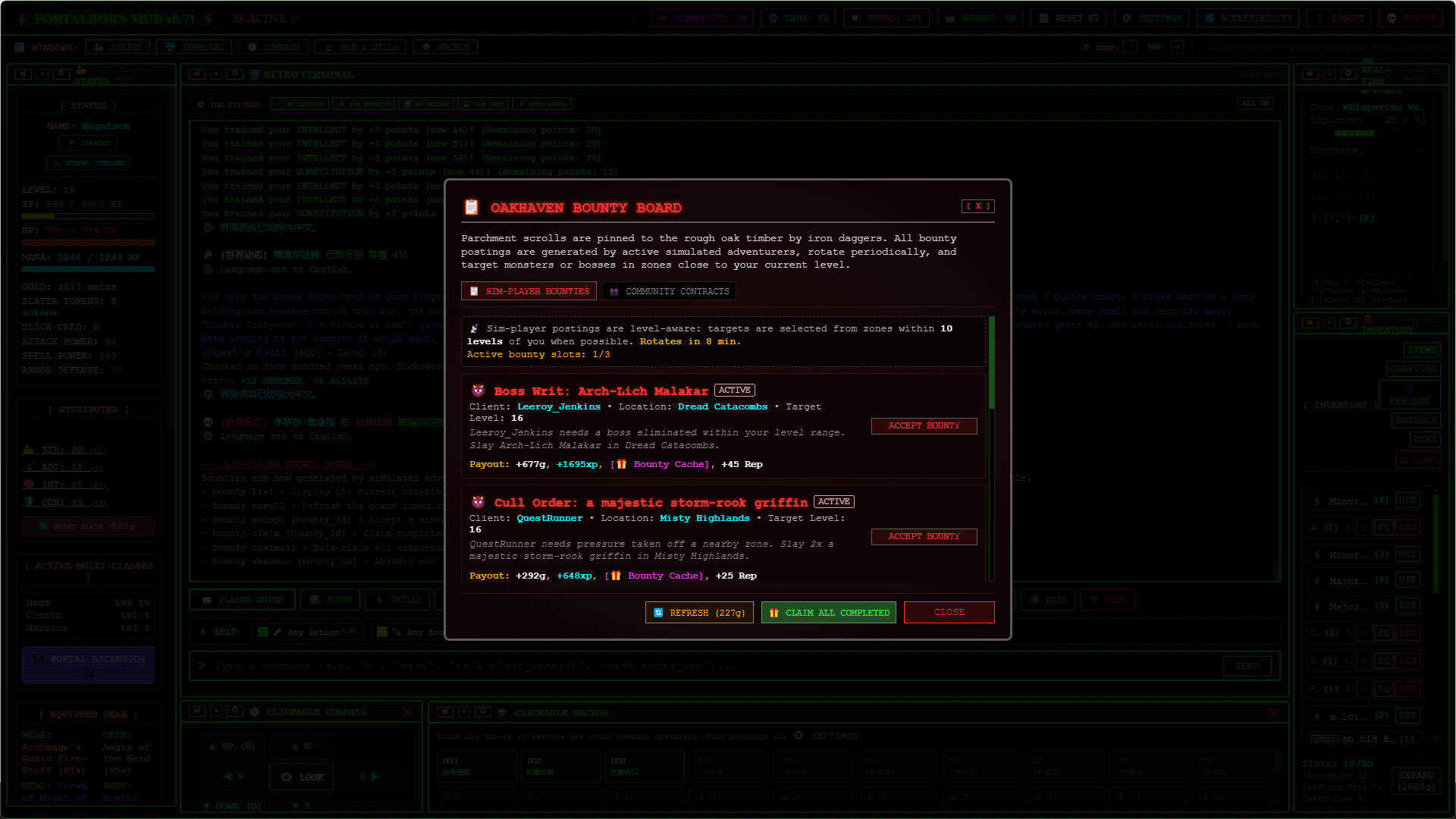Toggle the Numpad: On setting
1456x819 pixels.
click(x=980, y=18)
